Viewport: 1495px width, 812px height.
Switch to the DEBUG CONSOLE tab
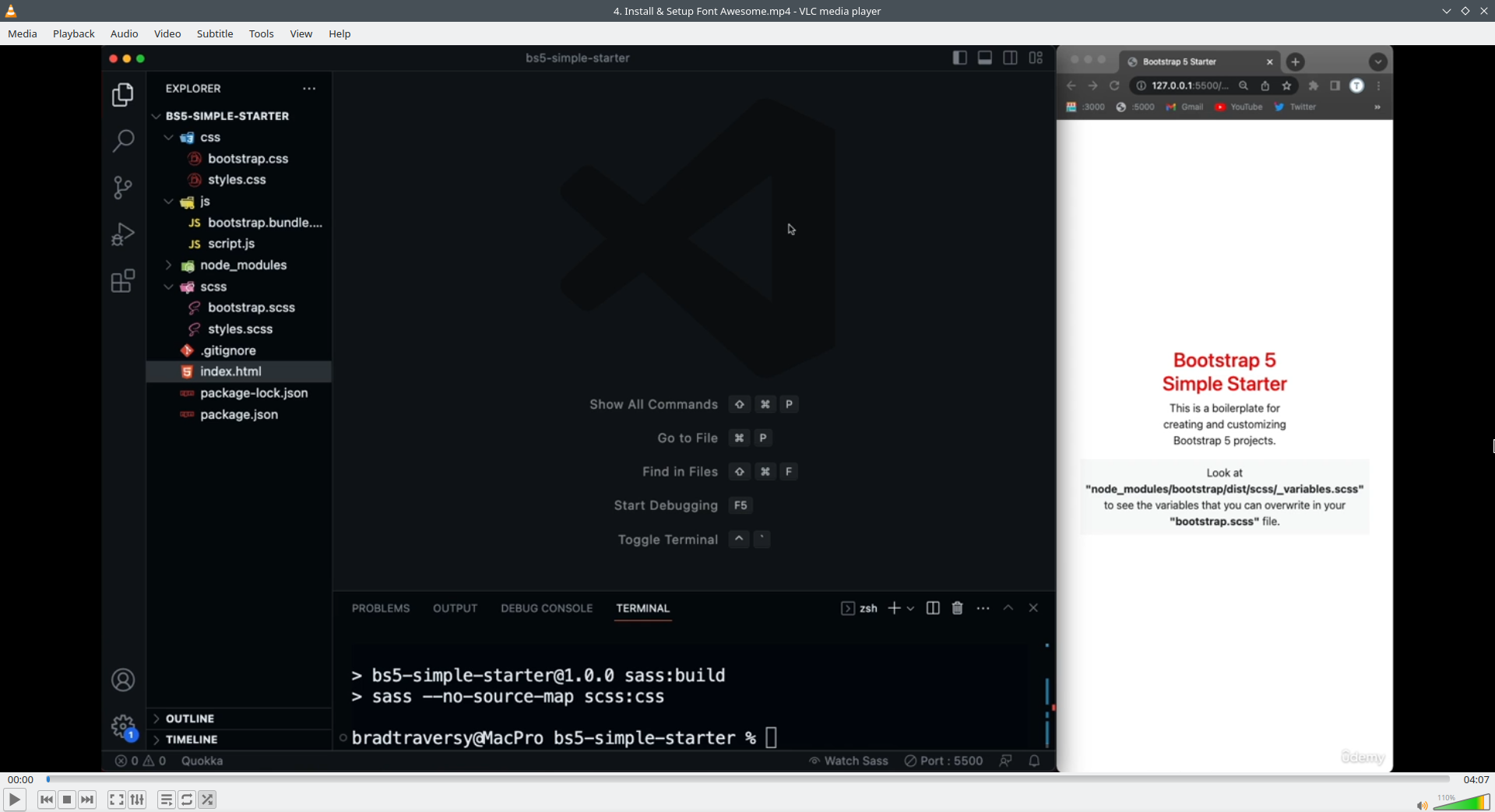click(547, 608)
